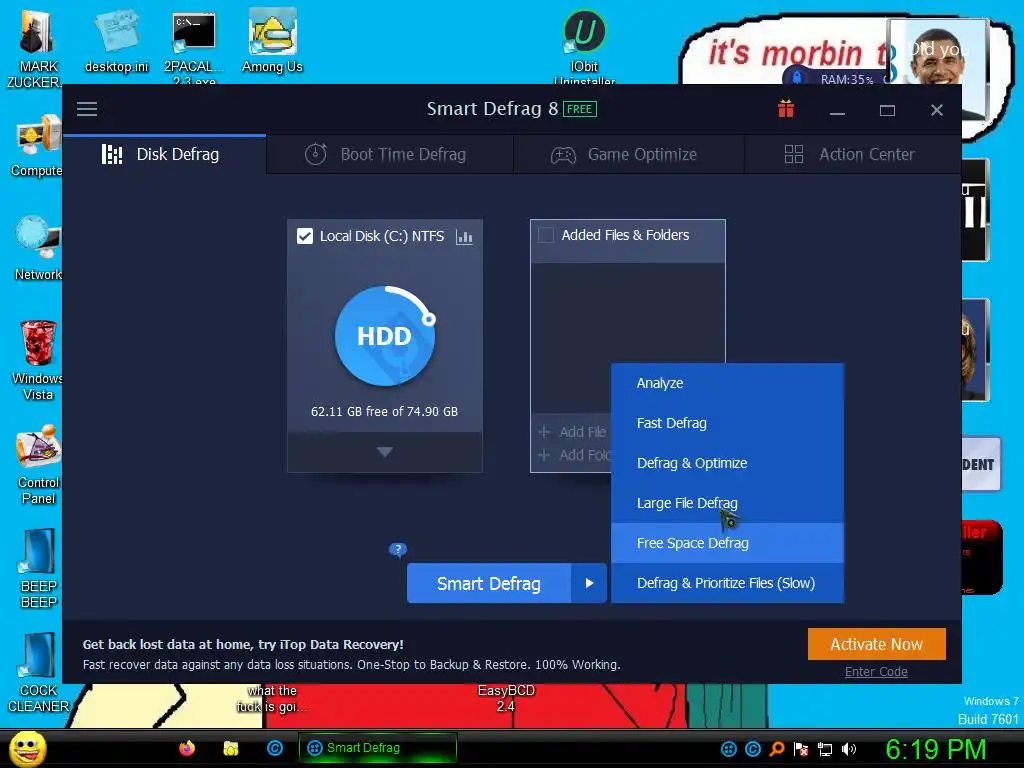
Task: Expand the Local Disk card down arrow
Action: pyautogui.click(x=385, y=452)
